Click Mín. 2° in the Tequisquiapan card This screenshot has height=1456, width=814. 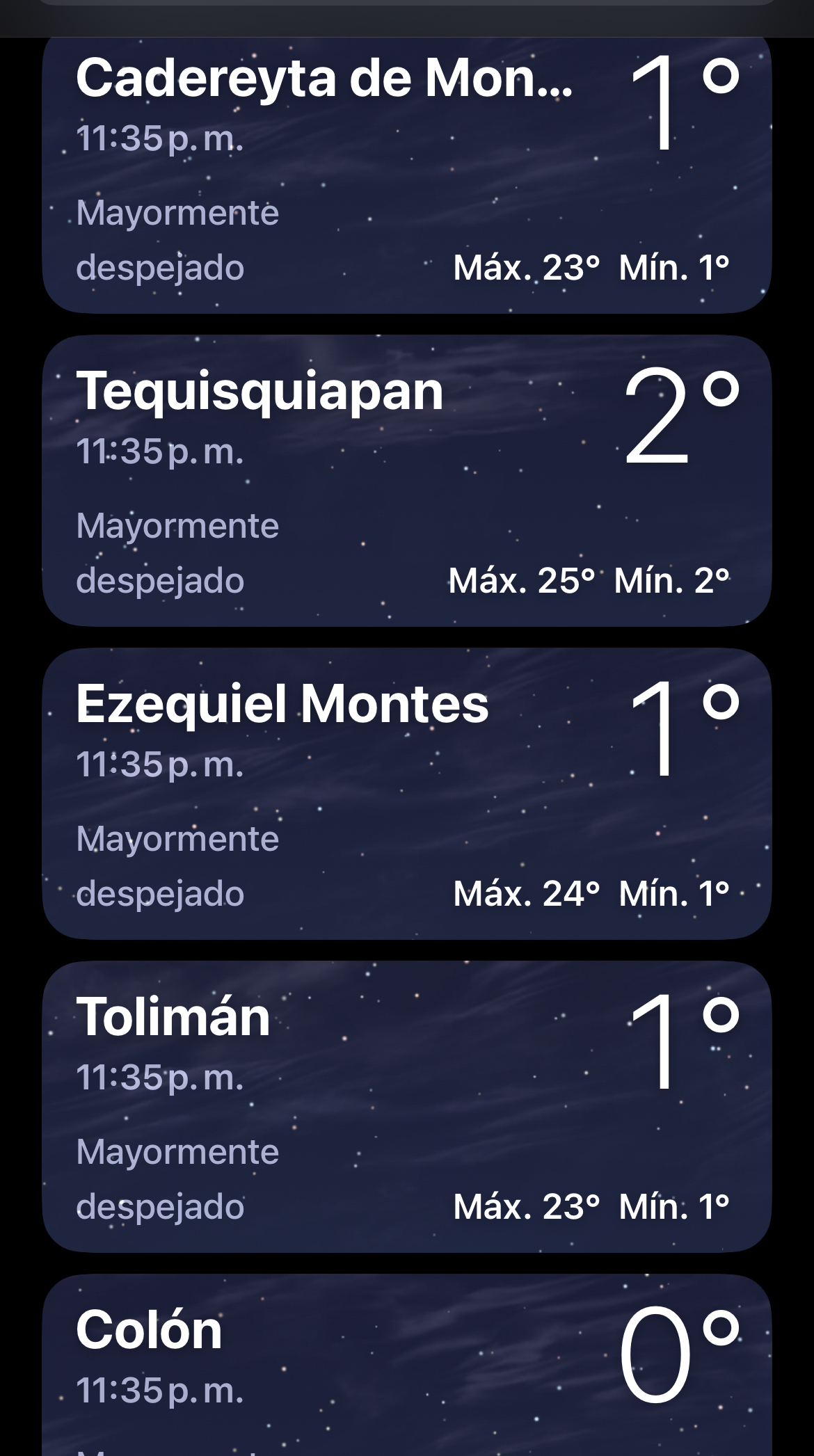coord(671,580)
